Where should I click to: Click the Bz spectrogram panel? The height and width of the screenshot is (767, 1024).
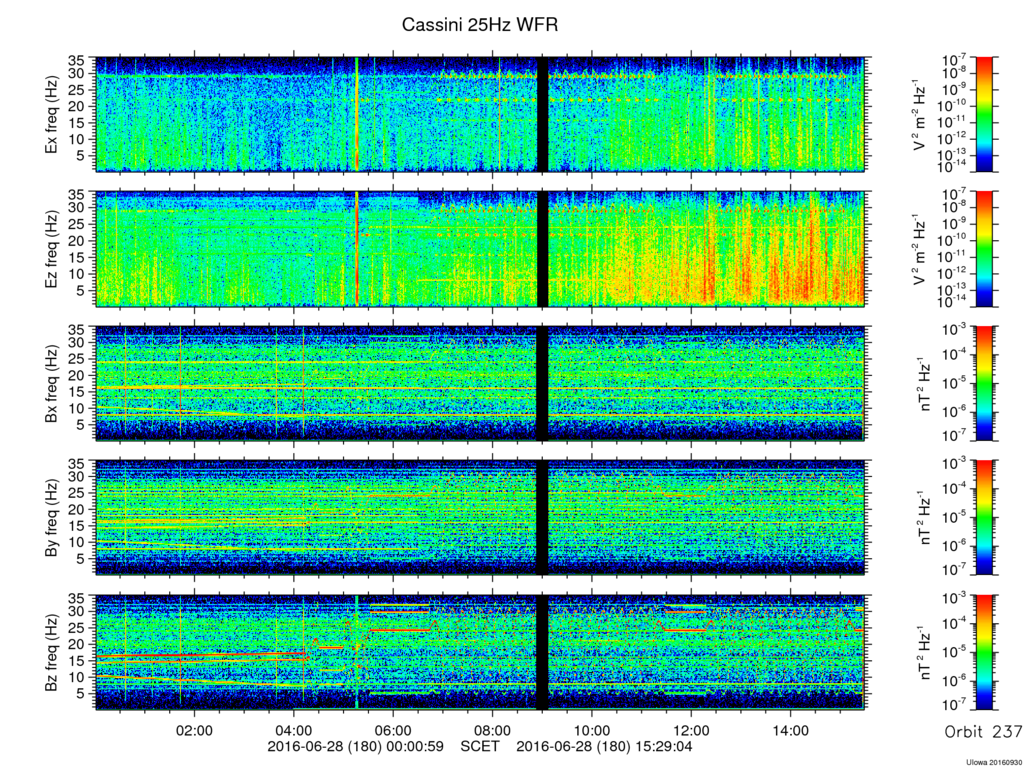[x=480, y=652]
